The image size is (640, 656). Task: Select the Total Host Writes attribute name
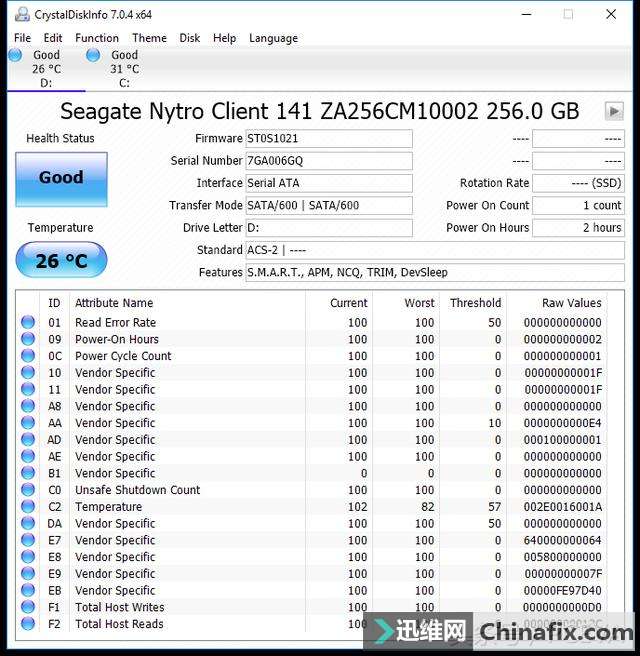[120, 607]
